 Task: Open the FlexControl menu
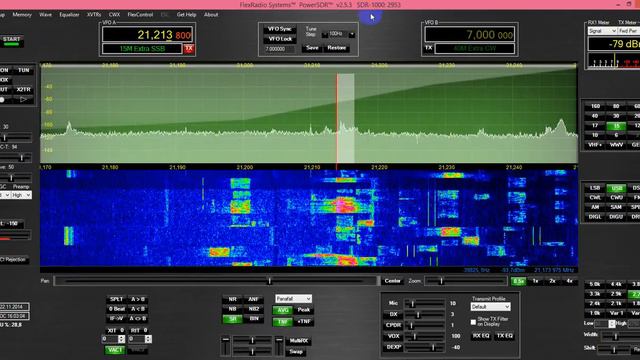click(x=140, y=15)
